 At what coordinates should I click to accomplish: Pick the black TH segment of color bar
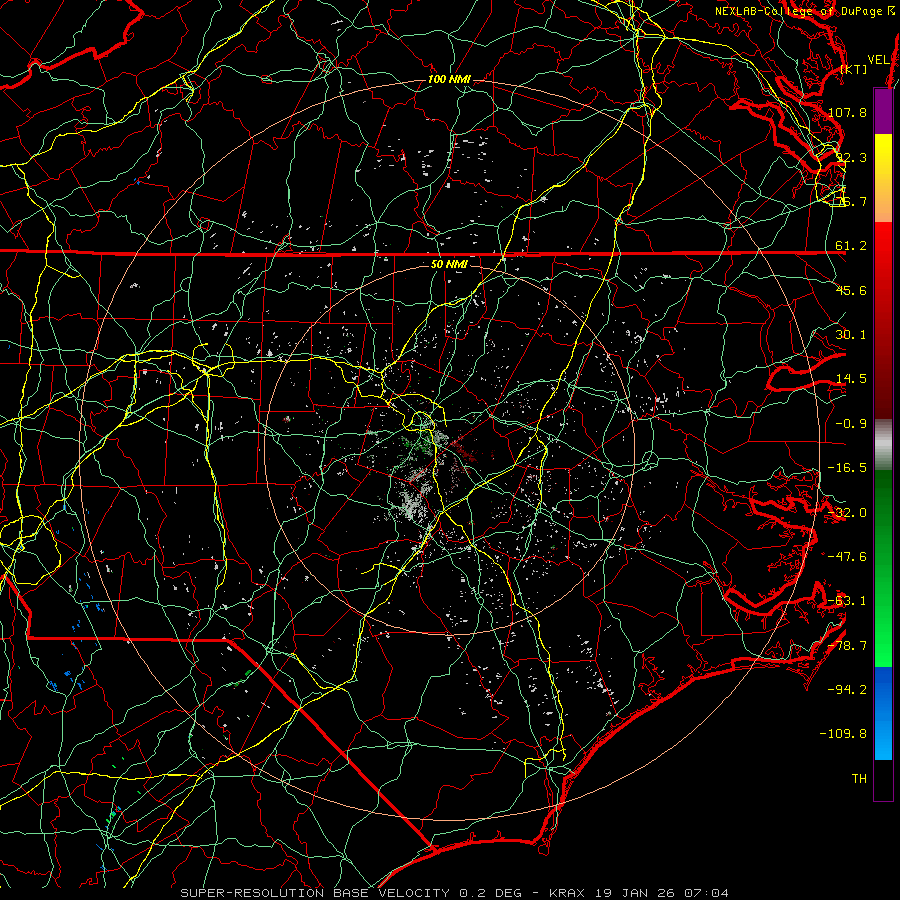click(x=883, y=780)
